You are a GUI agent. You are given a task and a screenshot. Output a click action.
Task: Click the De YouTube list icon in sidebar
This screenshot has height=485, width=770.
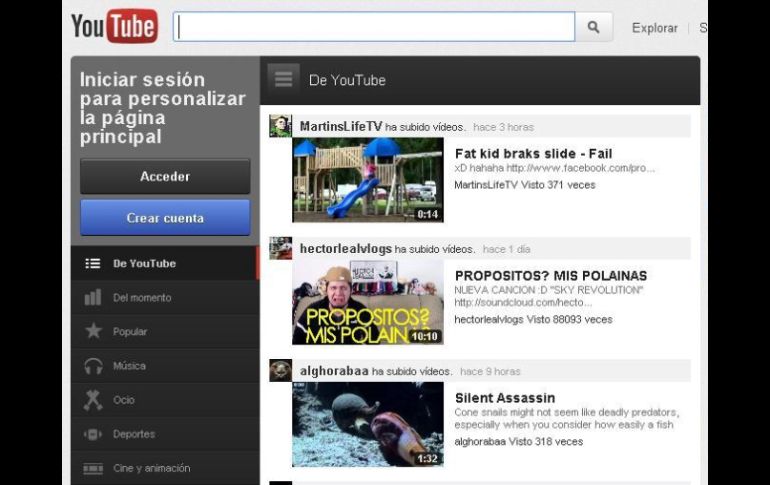tap(93, 264)
